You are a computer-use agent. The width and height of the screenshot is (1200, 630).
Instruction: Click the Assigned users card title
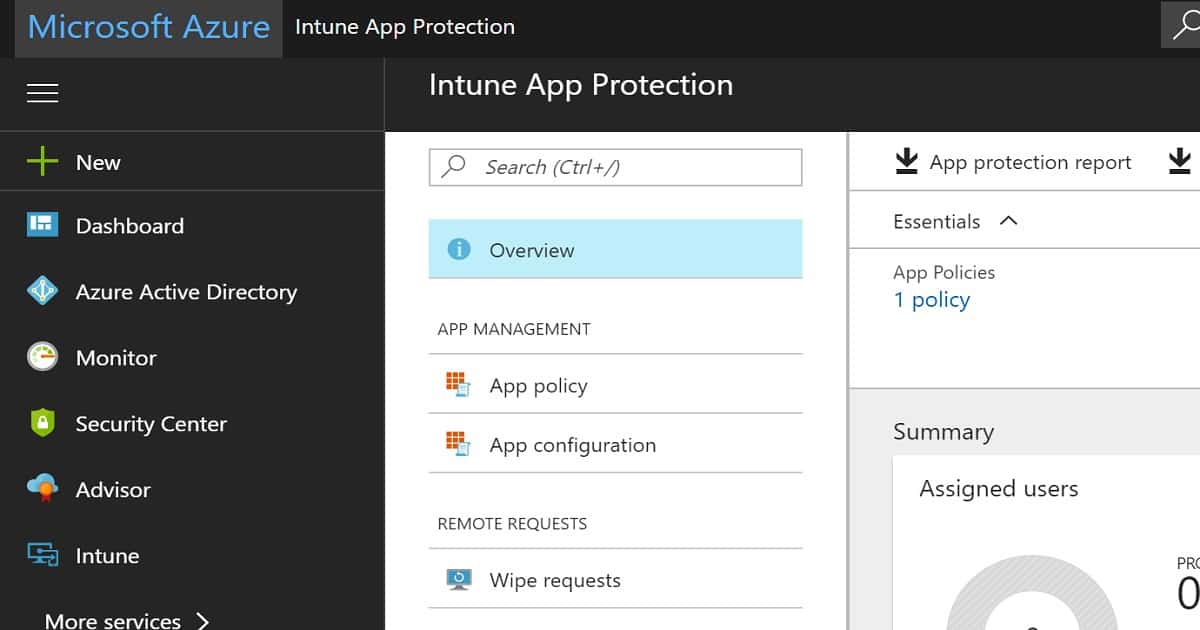pyautogui.click(x=999, y=489)
